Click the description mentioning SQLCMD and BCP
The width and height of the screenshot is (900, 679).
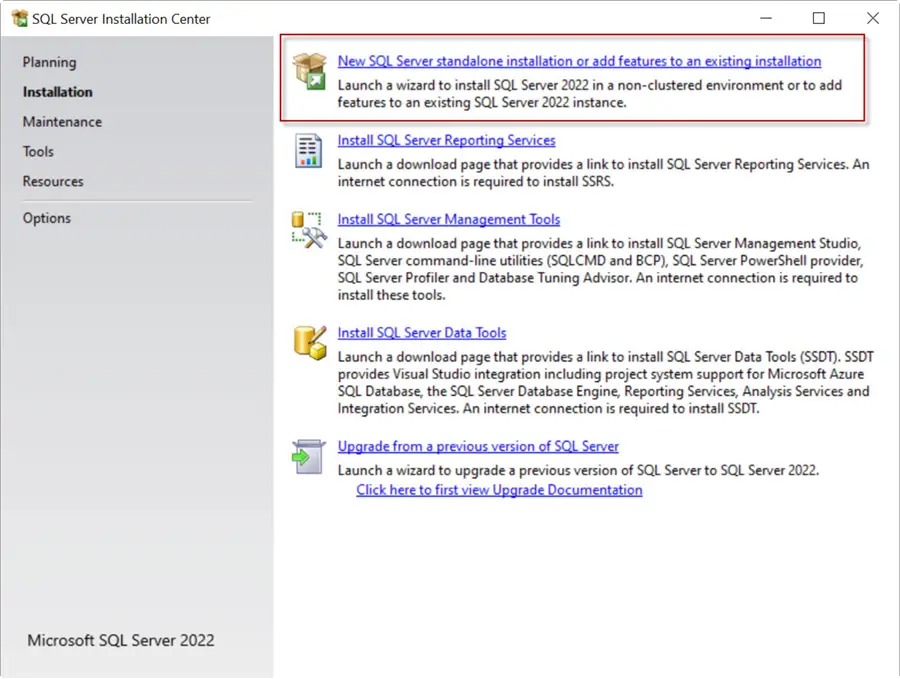click(600, 269)
